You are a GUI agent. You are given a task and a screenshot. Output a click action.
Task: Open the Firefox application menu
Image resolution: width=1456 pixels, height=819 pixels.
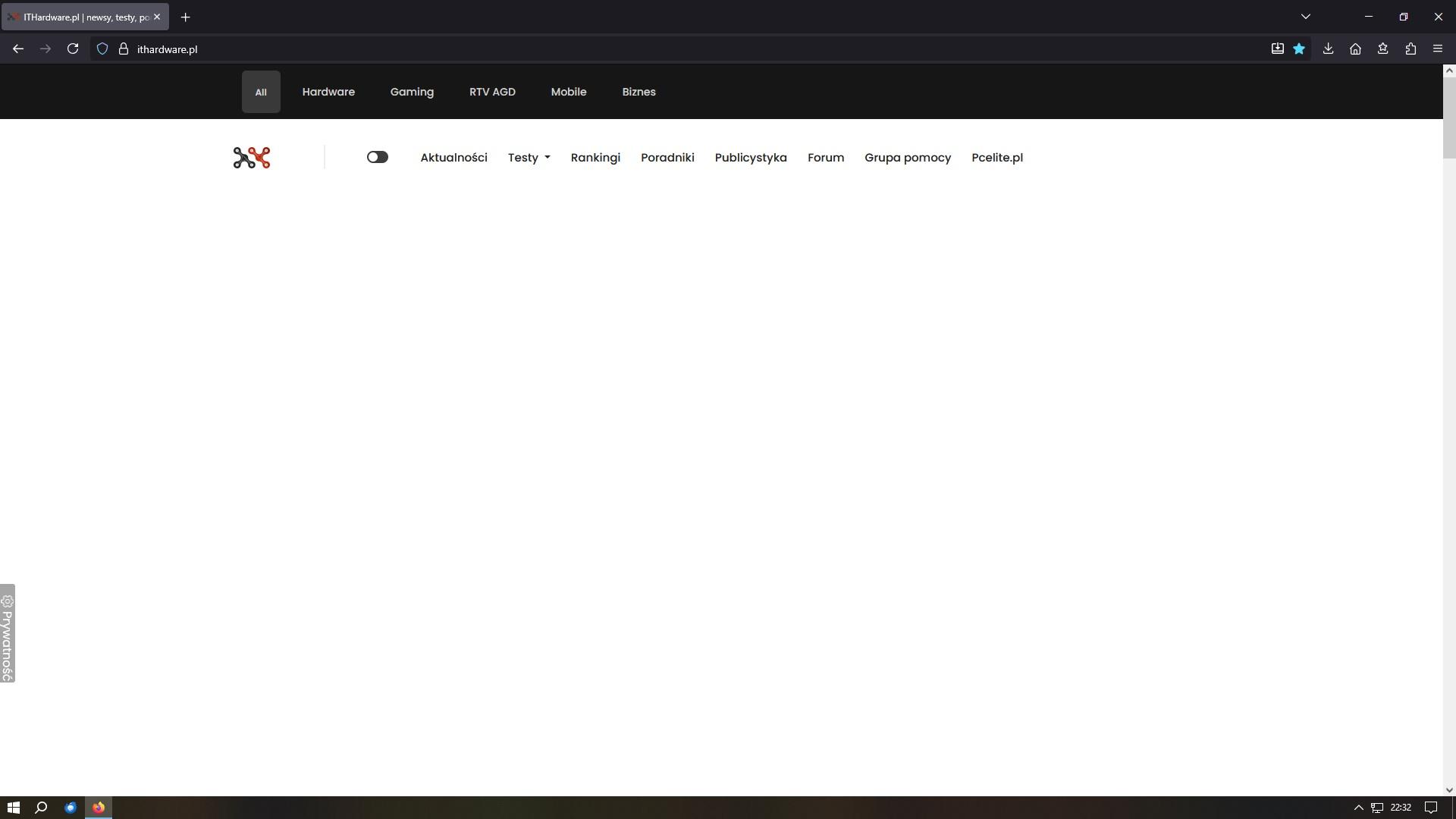(x=1437, y=49)
